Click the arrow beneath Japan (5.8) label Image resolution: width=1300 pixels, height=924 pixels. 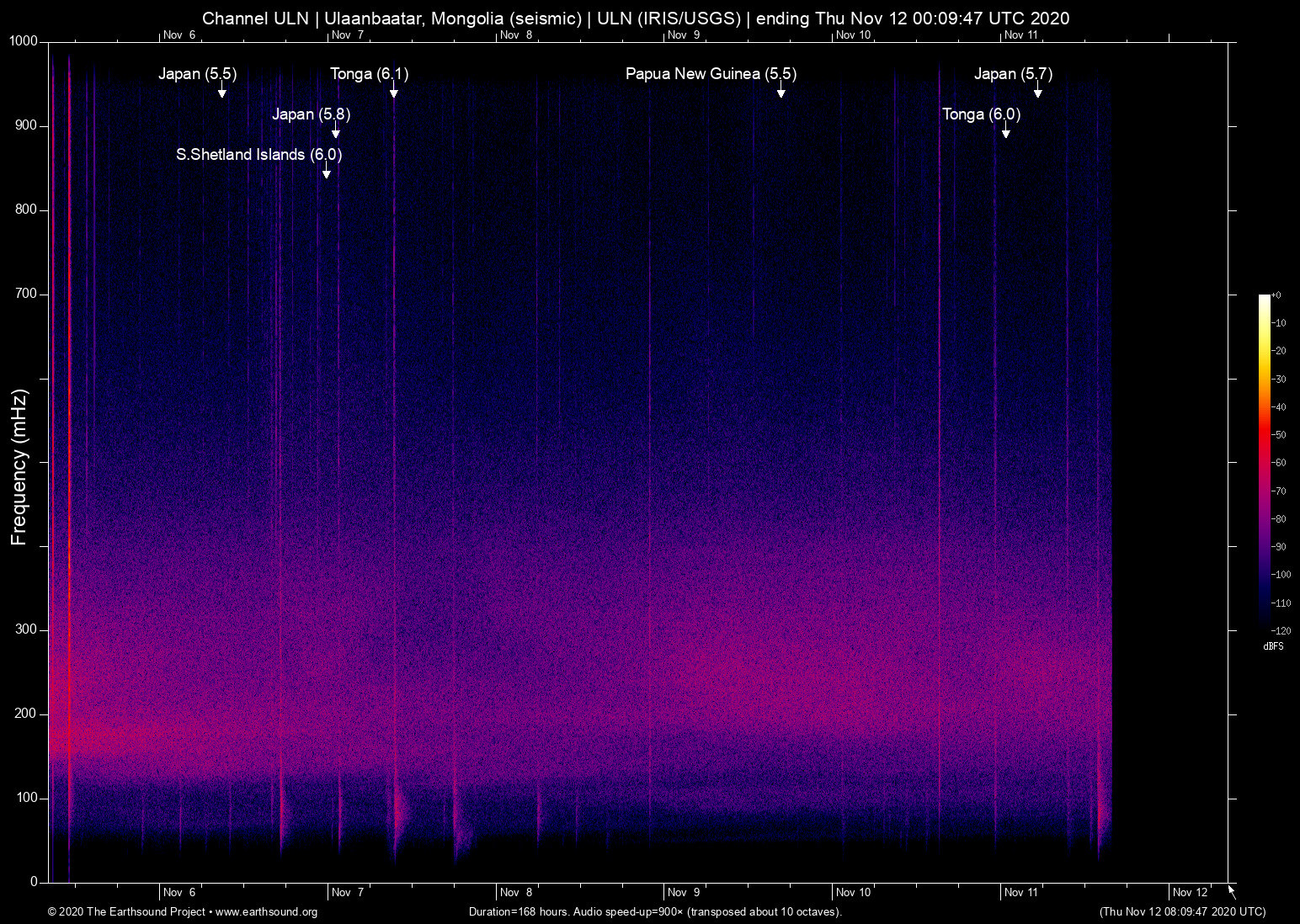336,132
